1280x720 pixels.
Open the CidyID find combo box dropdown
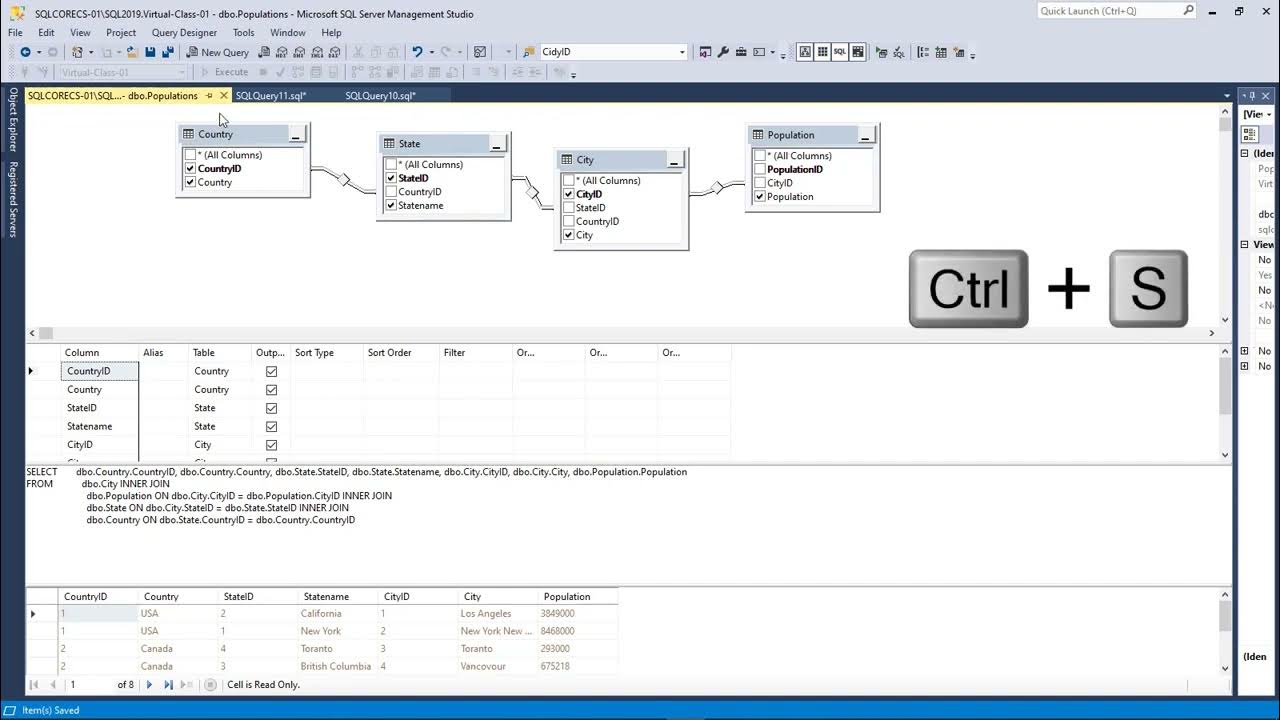tap(682, 52)
